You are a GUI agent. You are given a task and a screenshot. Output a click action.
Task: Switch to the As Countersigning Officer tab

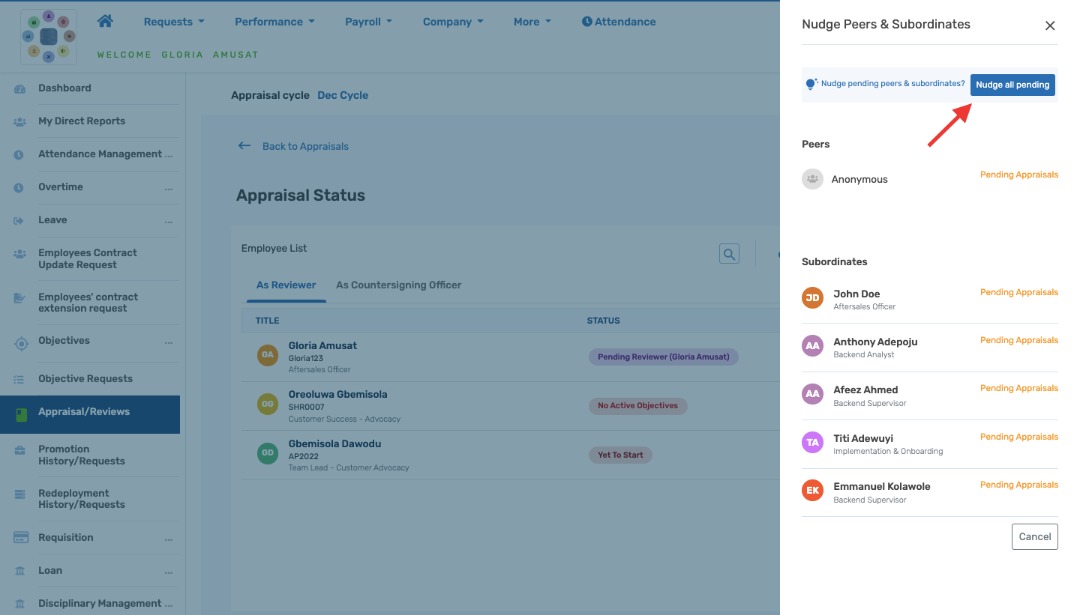click(x=399, y=284)
